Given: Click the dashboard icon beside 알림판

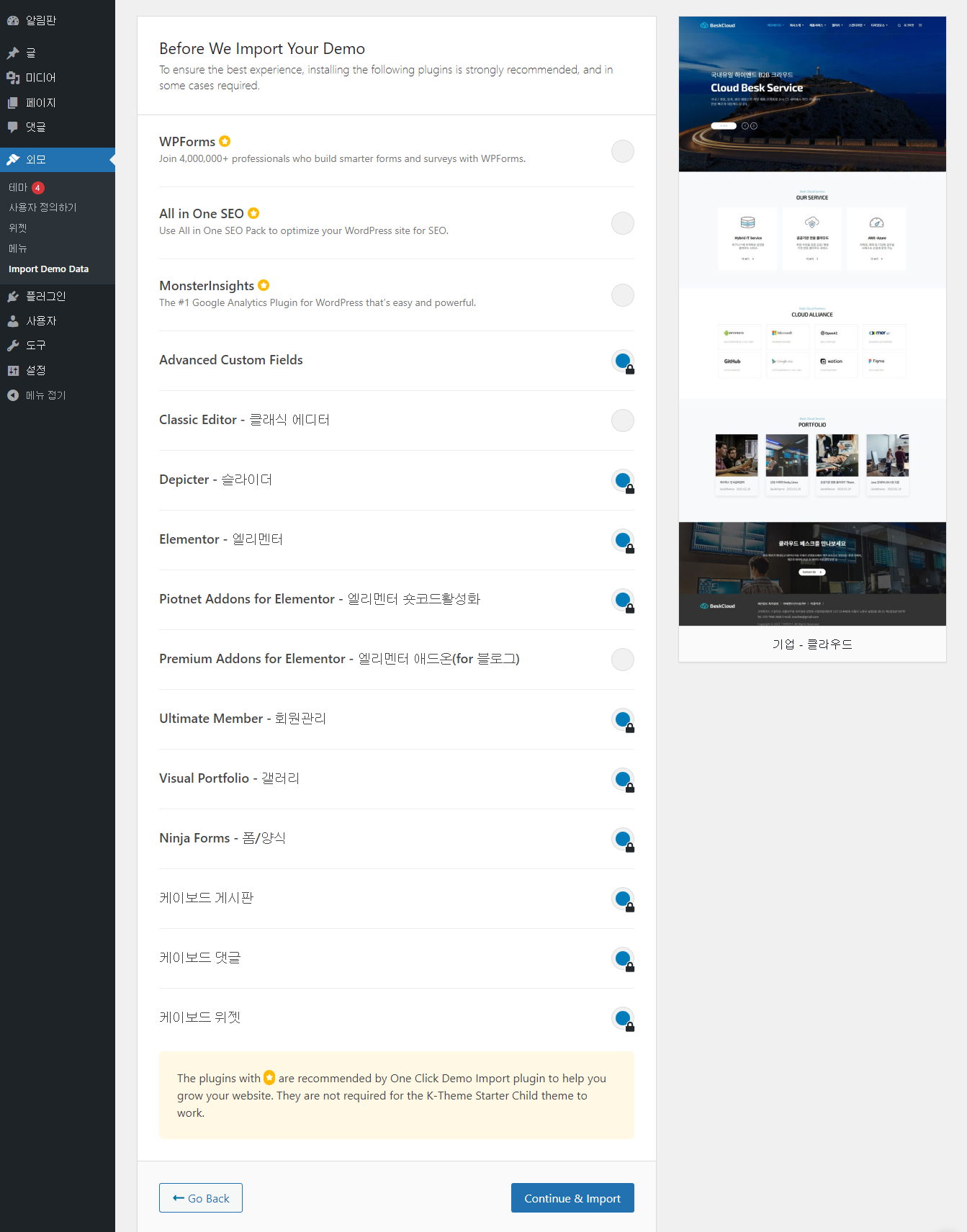Looking at the screenshot, I should 13,21.
